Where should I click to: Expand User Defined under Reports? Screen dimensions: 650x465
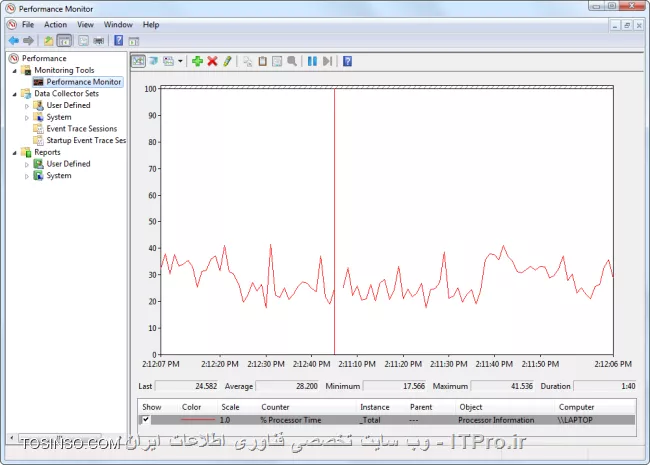pos(27,164)
